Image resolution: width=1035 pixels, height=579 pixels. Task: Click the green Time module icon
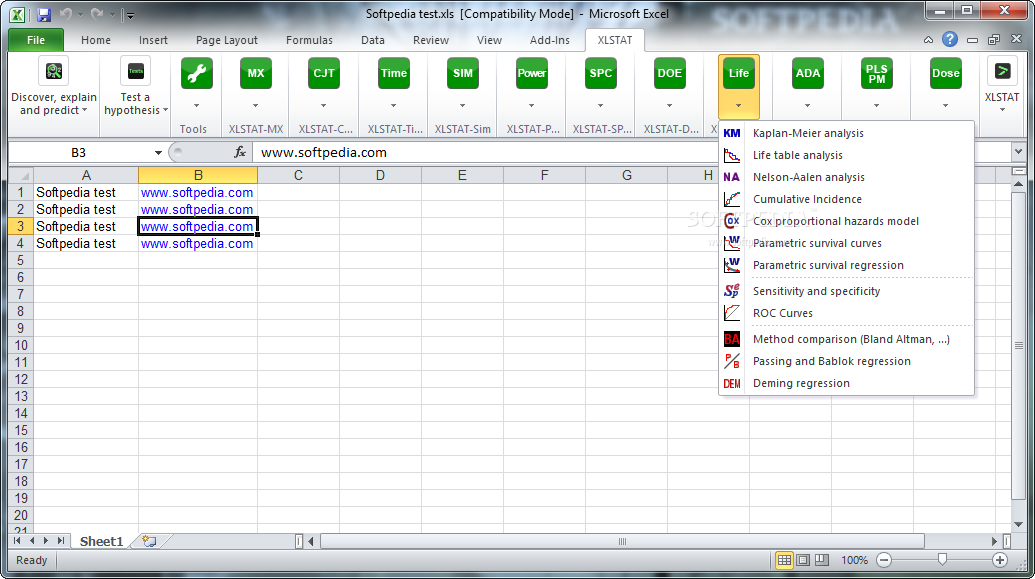[393, 73]
